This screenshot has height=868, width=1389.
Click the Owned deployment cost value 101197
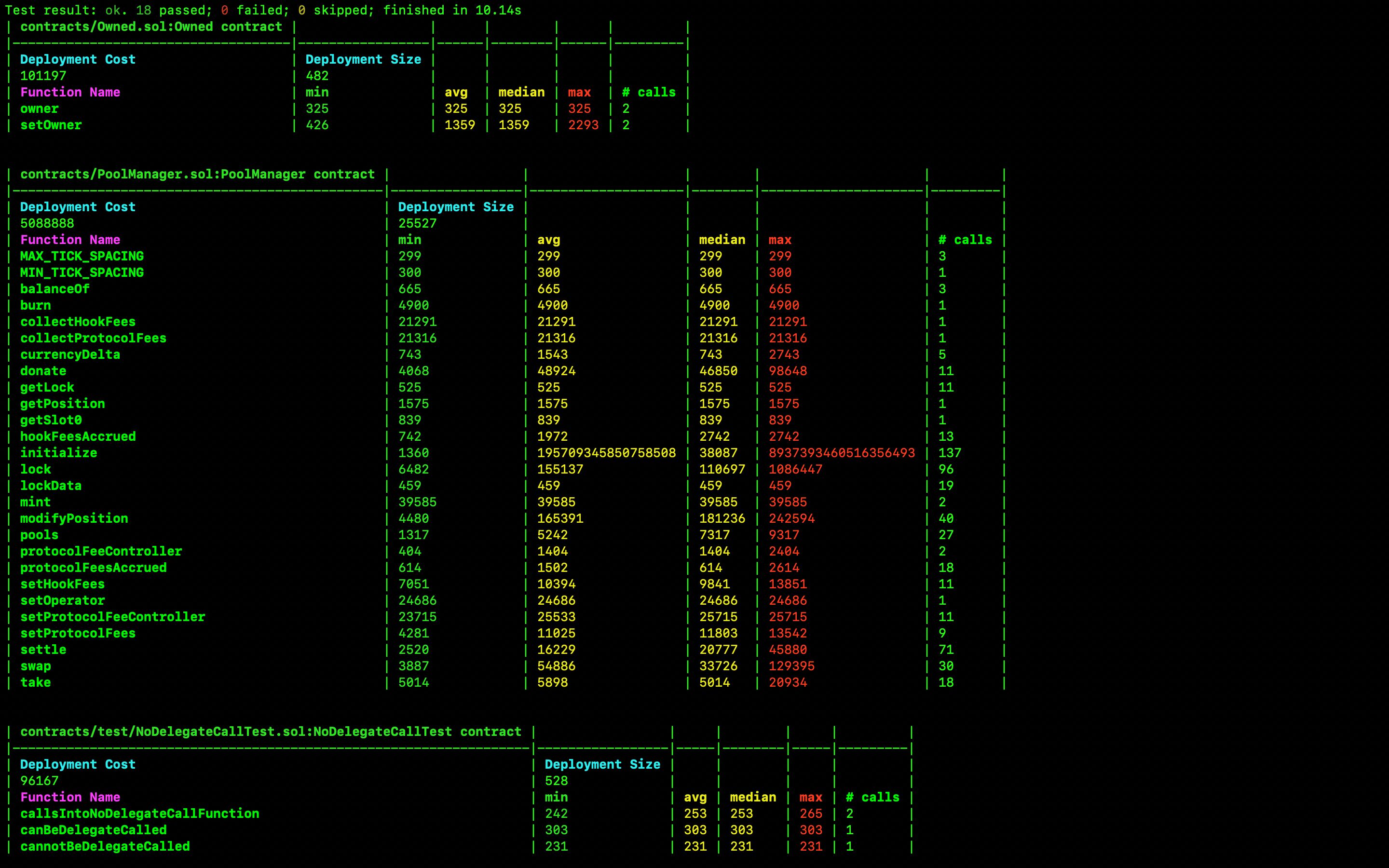pos(43,76)
